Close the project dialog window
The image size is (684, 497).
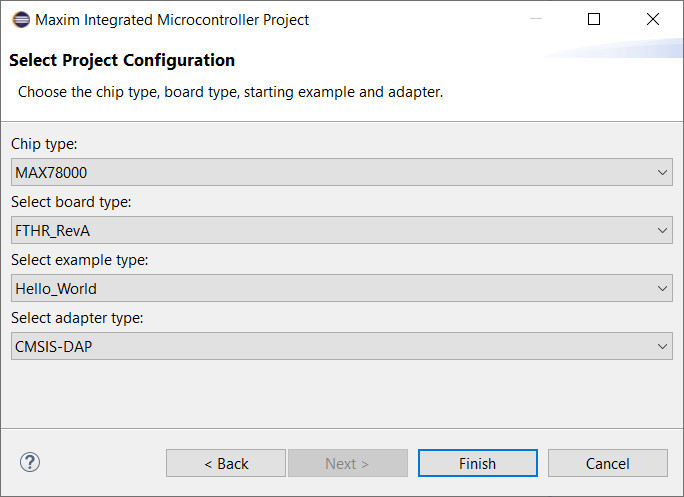pyautogui.click(x=653, y=19)
